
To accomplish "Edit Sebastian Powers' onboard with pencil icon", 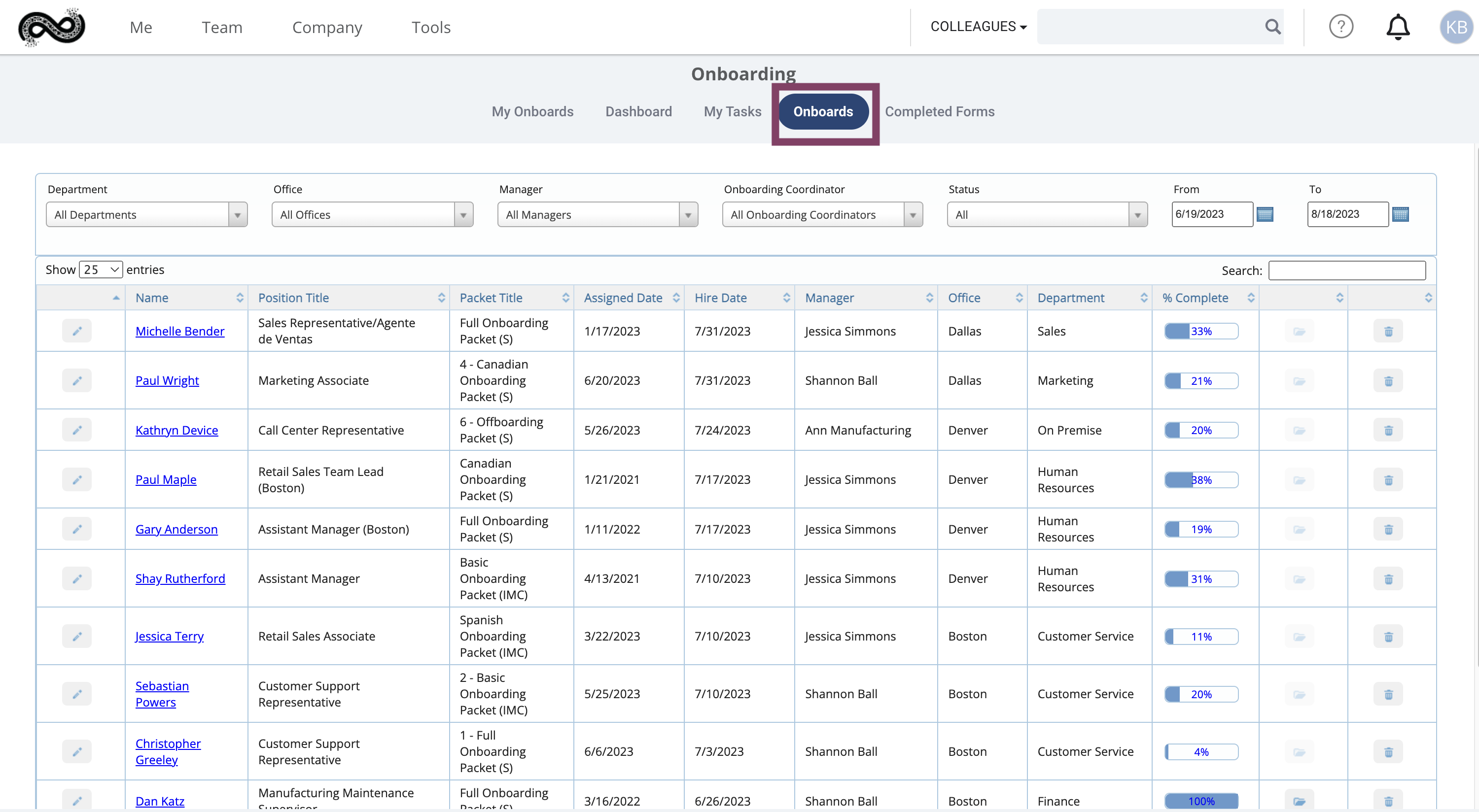I will click(77, 694).
